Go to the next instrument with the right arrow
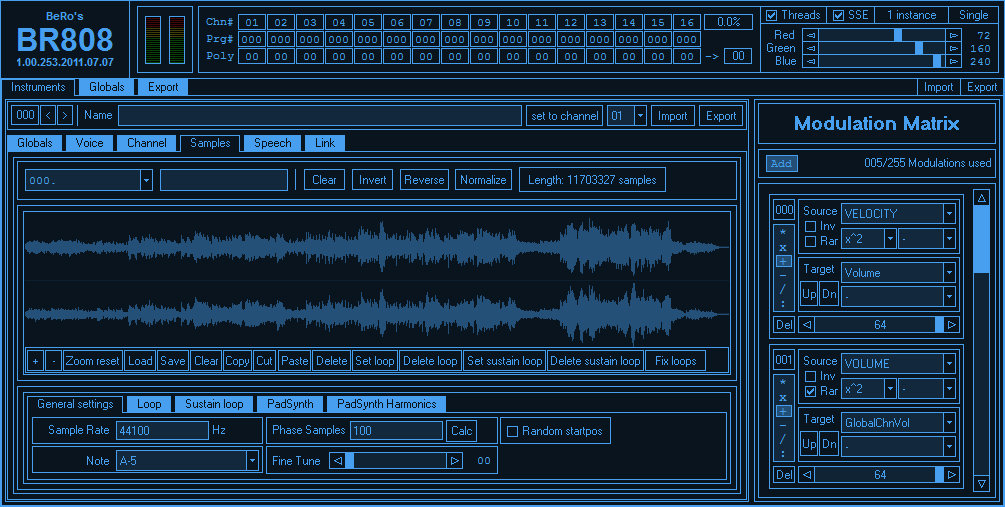The height and width of the screenshot is (507, 1005). 64,115
